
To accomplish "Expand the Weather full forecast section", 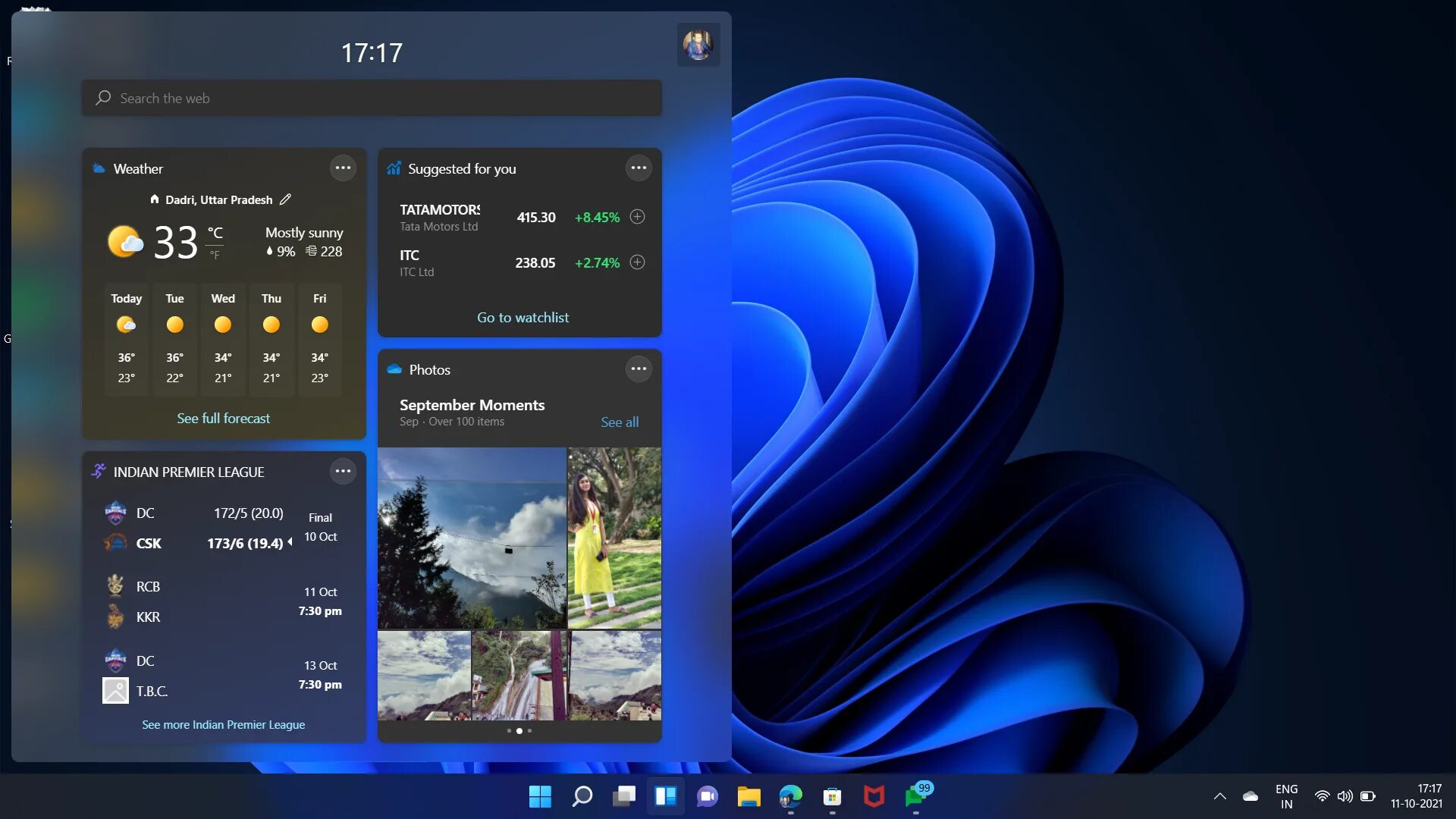I will [x=223, y=417].
